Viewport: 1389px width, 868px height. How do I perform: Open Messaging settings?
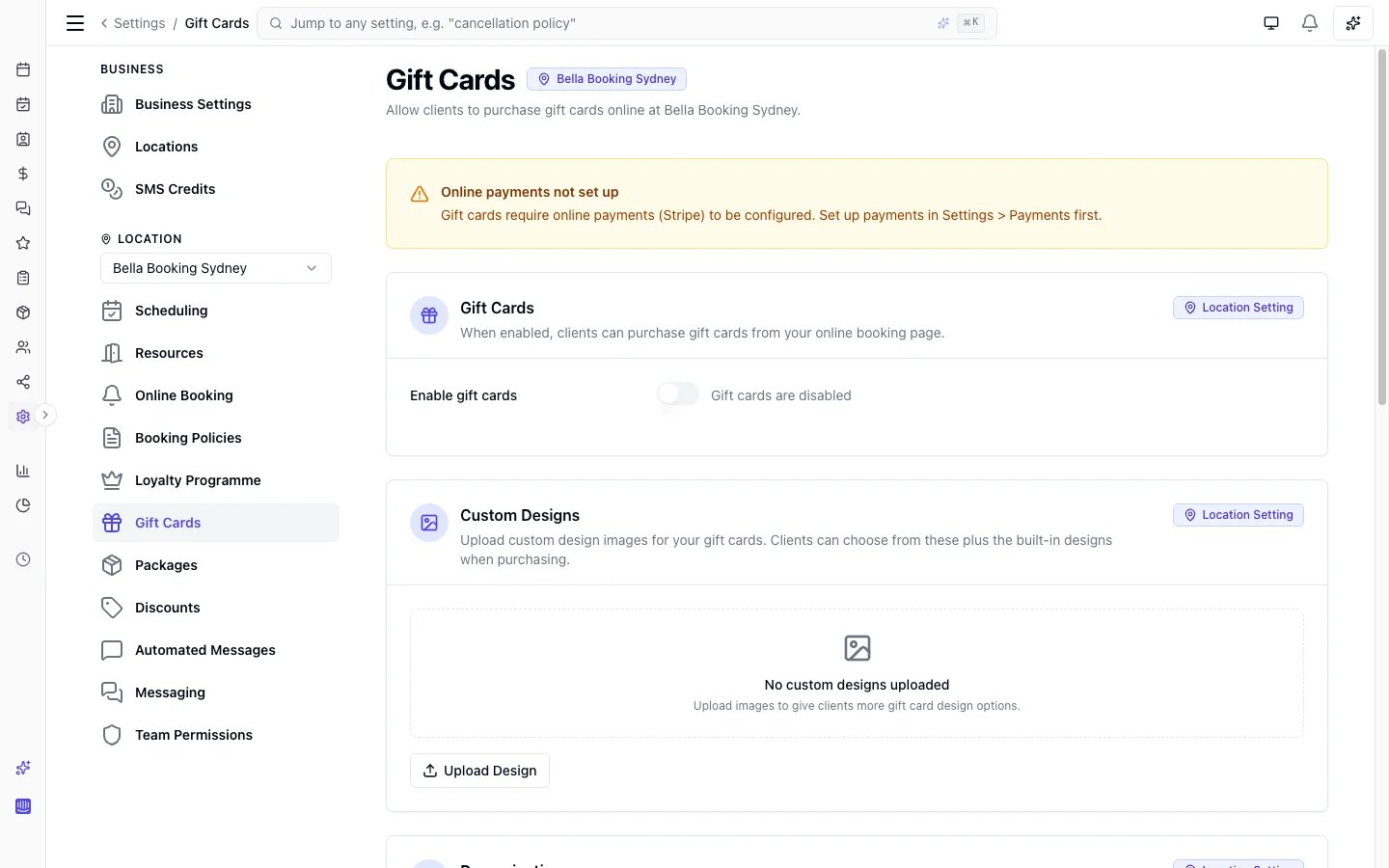click(216, 692)
